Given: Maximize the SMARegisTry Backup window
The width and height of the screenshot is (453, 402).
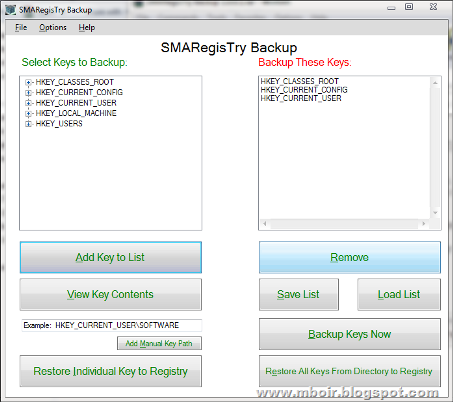Looking at the screenshot, I should point(409,7).
